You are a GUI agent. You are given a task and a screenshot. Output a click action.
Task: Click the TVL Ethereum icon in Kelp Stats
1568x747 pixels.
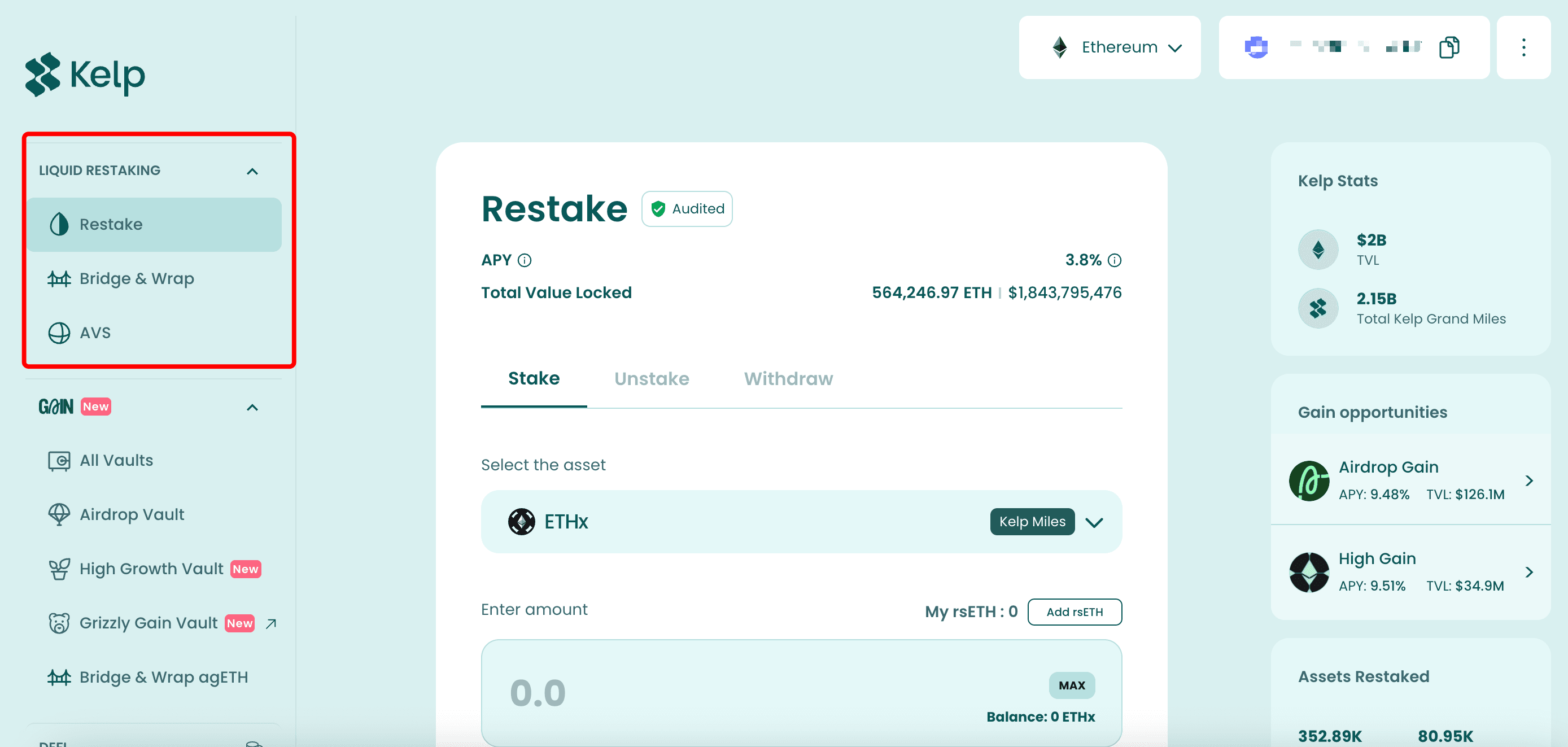[x=1318, y=249]
